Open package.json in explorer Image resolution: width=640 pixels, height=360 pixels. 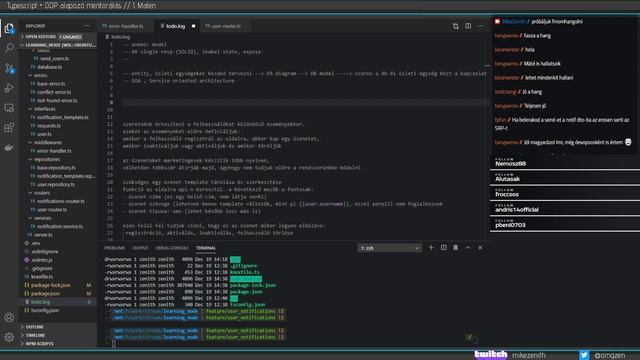(45, 293)
